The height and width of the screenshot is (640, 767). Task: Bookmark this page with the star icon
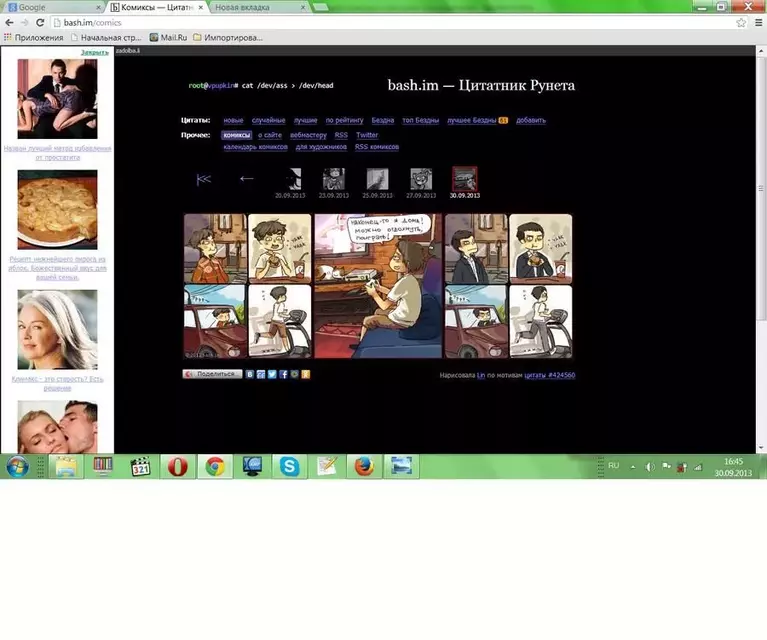click(x=741, y=23)
